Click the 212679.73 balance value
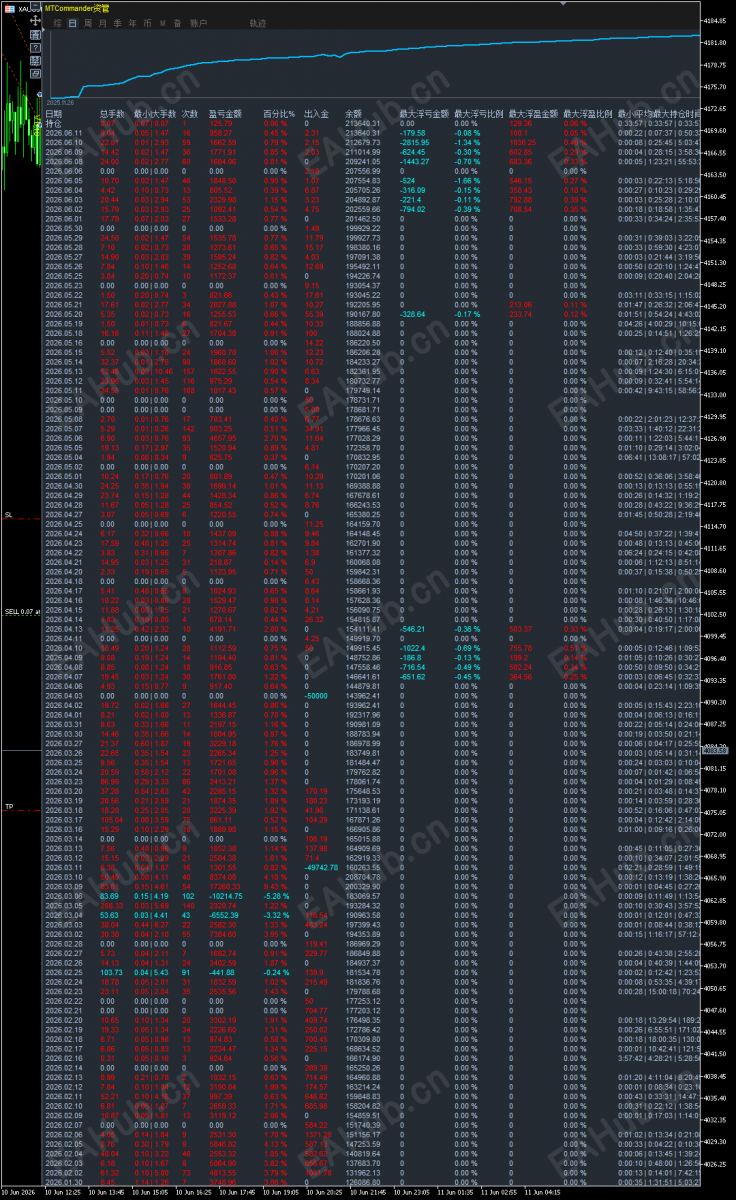This screenshot has height=1200, width=736. pyautogui.click(x=363, y=142)
